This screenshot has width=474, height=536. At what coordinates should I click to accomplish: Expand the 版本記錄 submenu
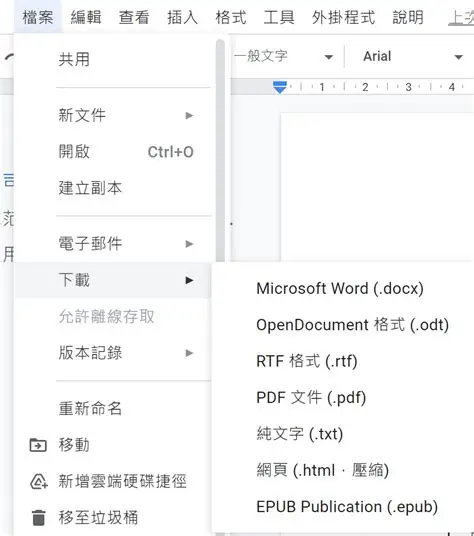click(x=113, y=353)
